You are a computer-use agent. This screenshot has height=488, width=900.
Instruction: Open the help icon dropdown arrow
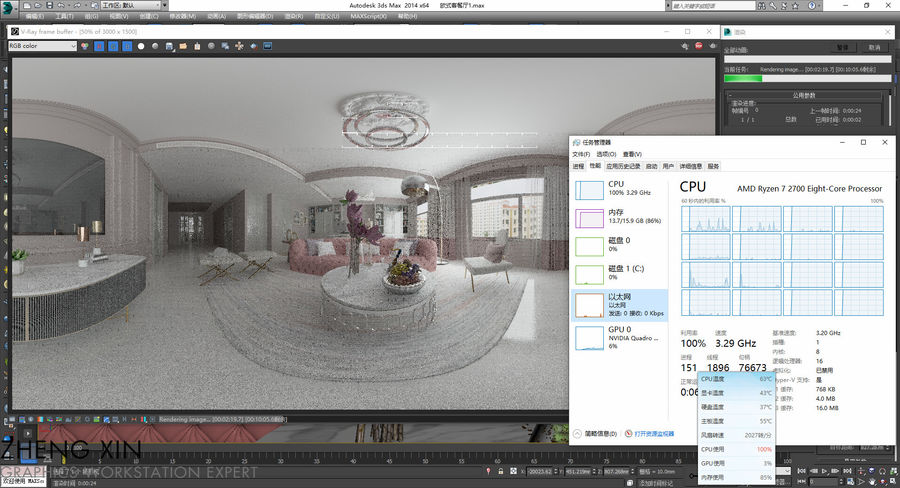pos(819,6)
